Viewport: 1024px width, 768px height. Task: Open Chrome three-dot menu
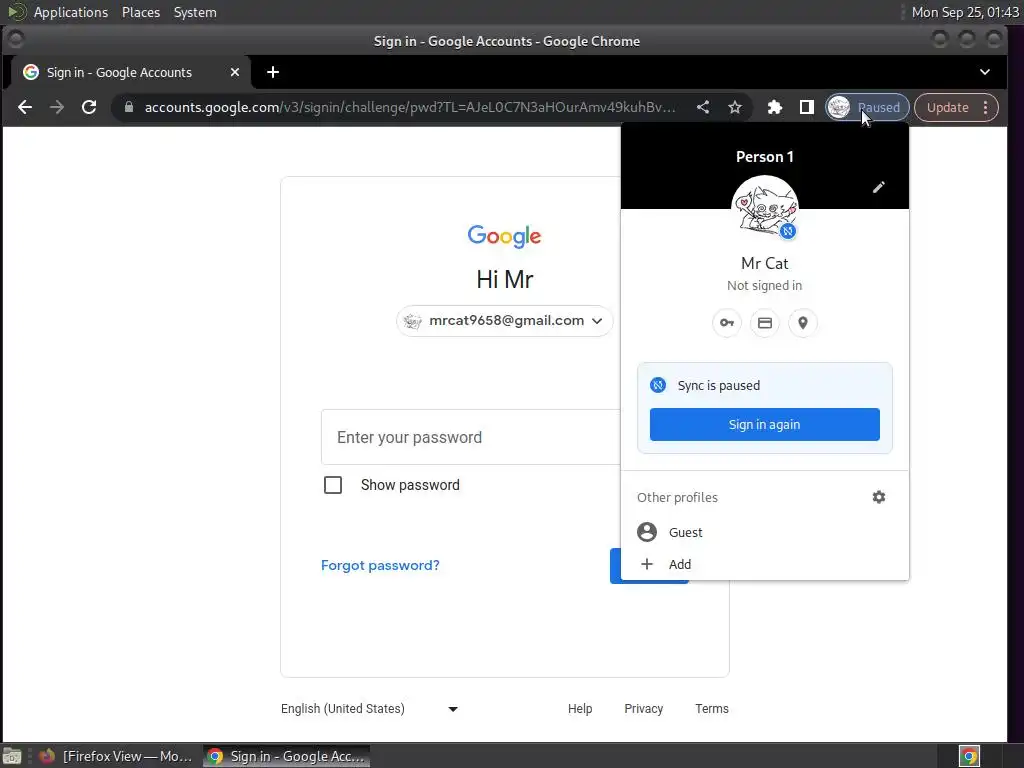point(985,107)
